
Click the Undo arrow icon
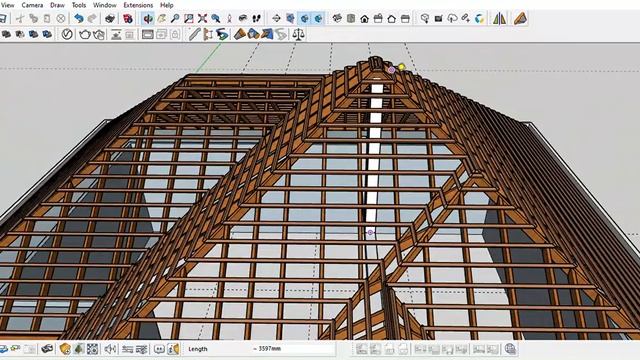[x=79, y=18]
